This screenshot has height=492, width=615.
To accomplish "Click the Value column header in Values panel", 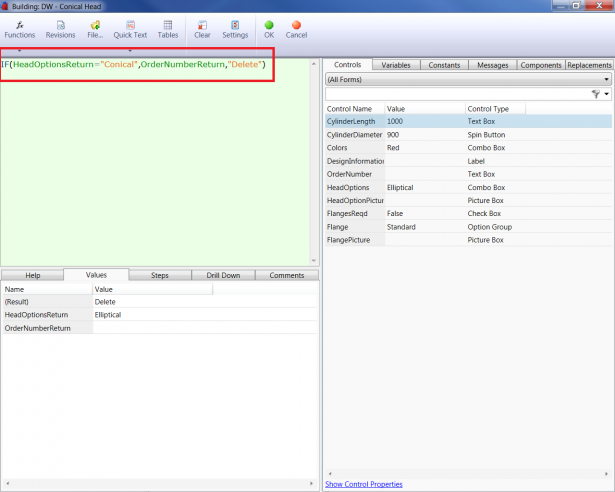I will point(153,289).
